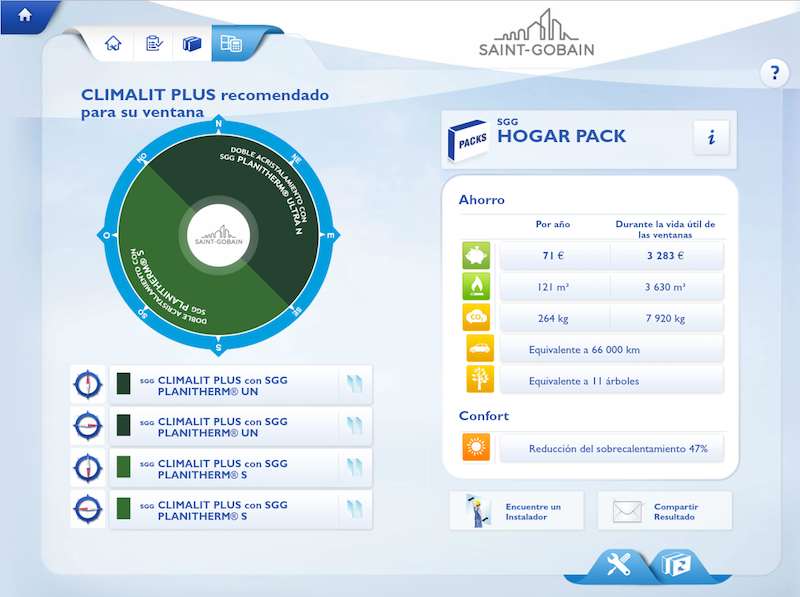Click the CO2 cloud emissions icon
Screen dimensions: 800x597
click(x=476, y=318)
